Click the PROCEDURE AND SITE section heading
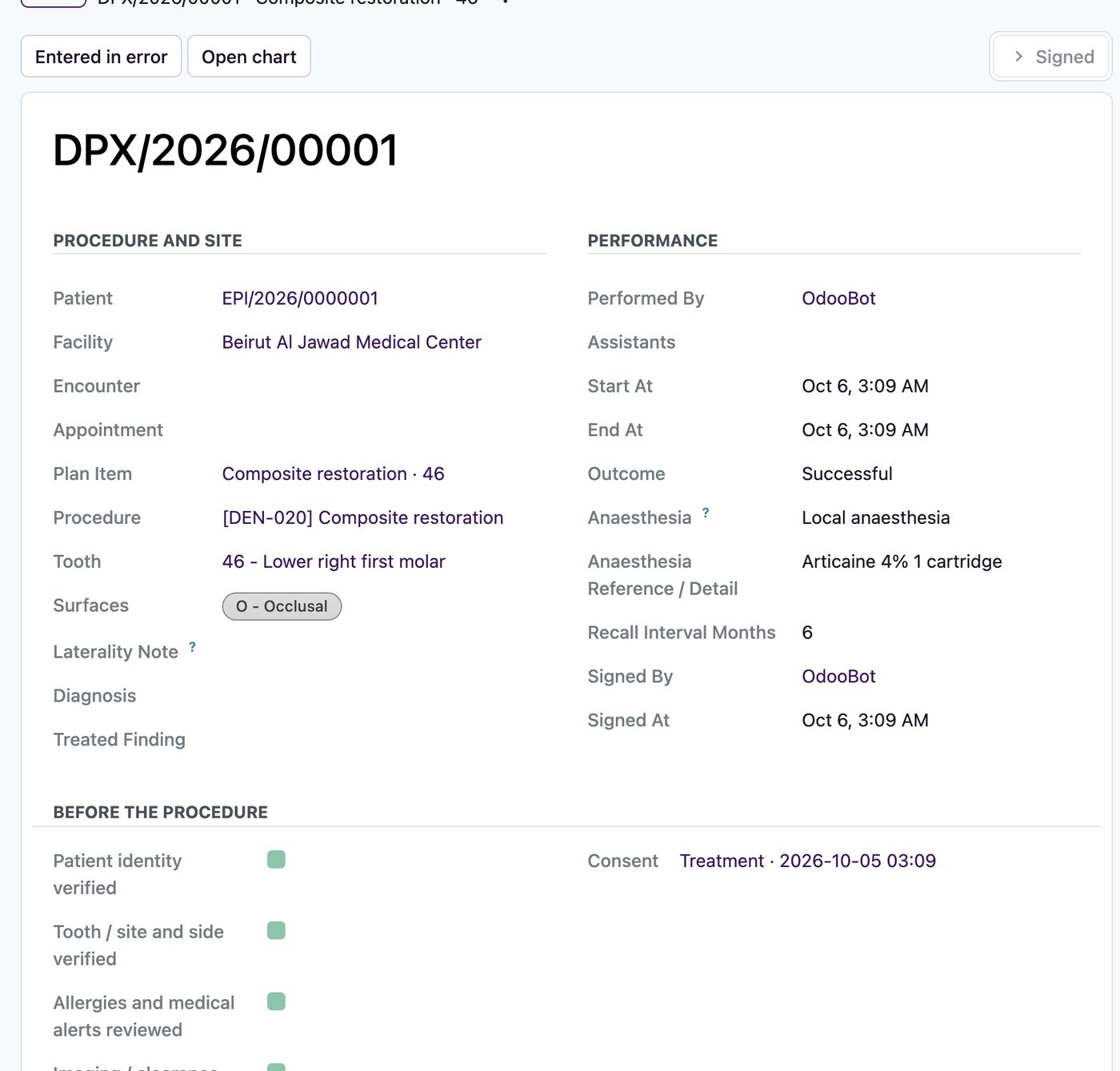Viewport: 1120px width, 1071px height. 148,241
